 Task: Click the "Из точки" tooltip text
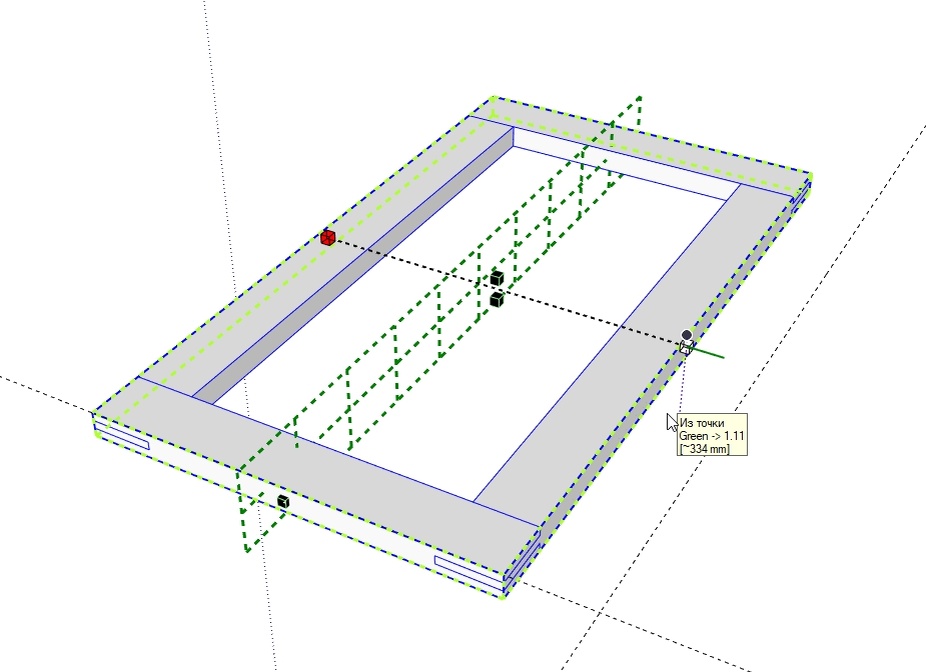coord(702,423)
